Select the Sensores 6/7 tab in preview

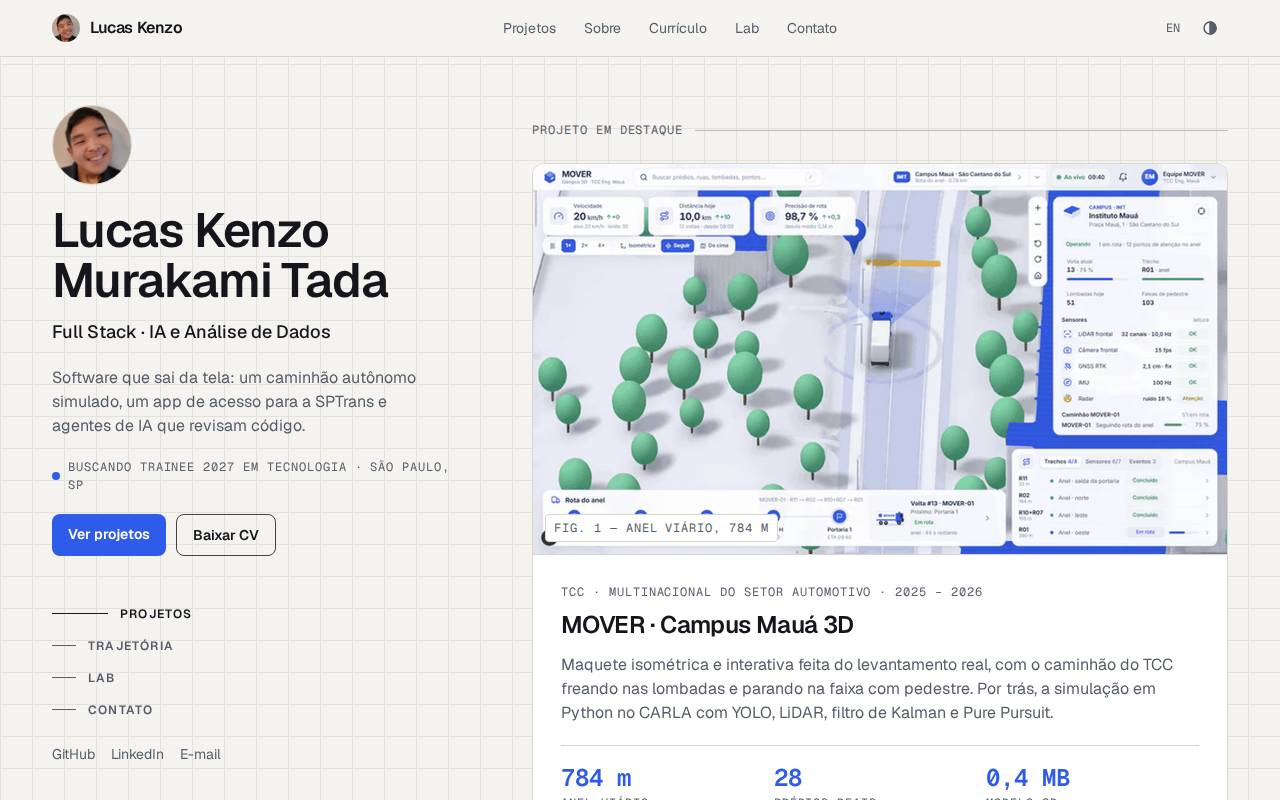pyautogui.click(x=1103, y=462)
